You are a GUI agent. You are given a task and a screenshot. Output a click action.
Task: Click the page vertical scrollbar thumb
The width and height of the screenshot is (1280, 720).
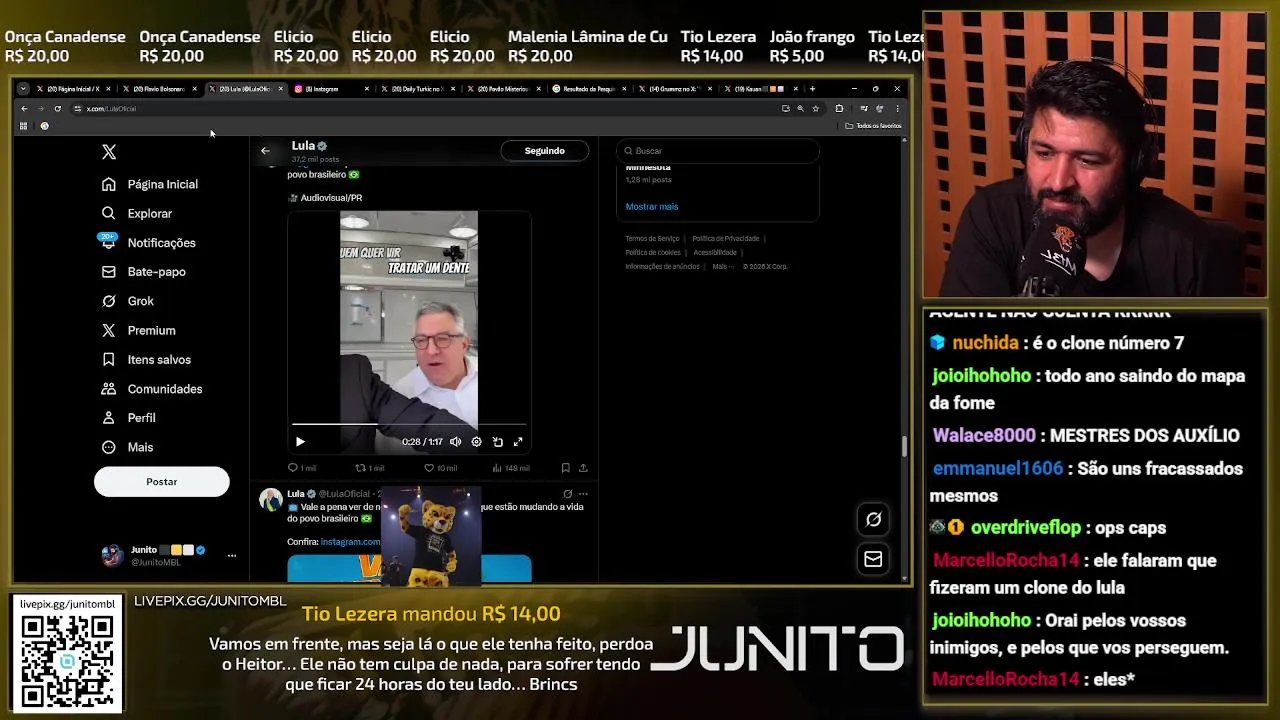905,447
